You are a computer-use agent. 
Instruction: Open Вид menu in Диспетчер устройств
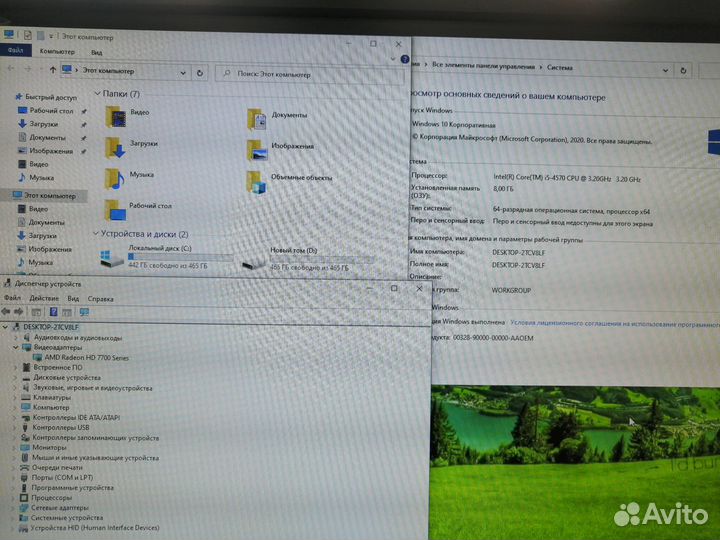tap(73, 298)
